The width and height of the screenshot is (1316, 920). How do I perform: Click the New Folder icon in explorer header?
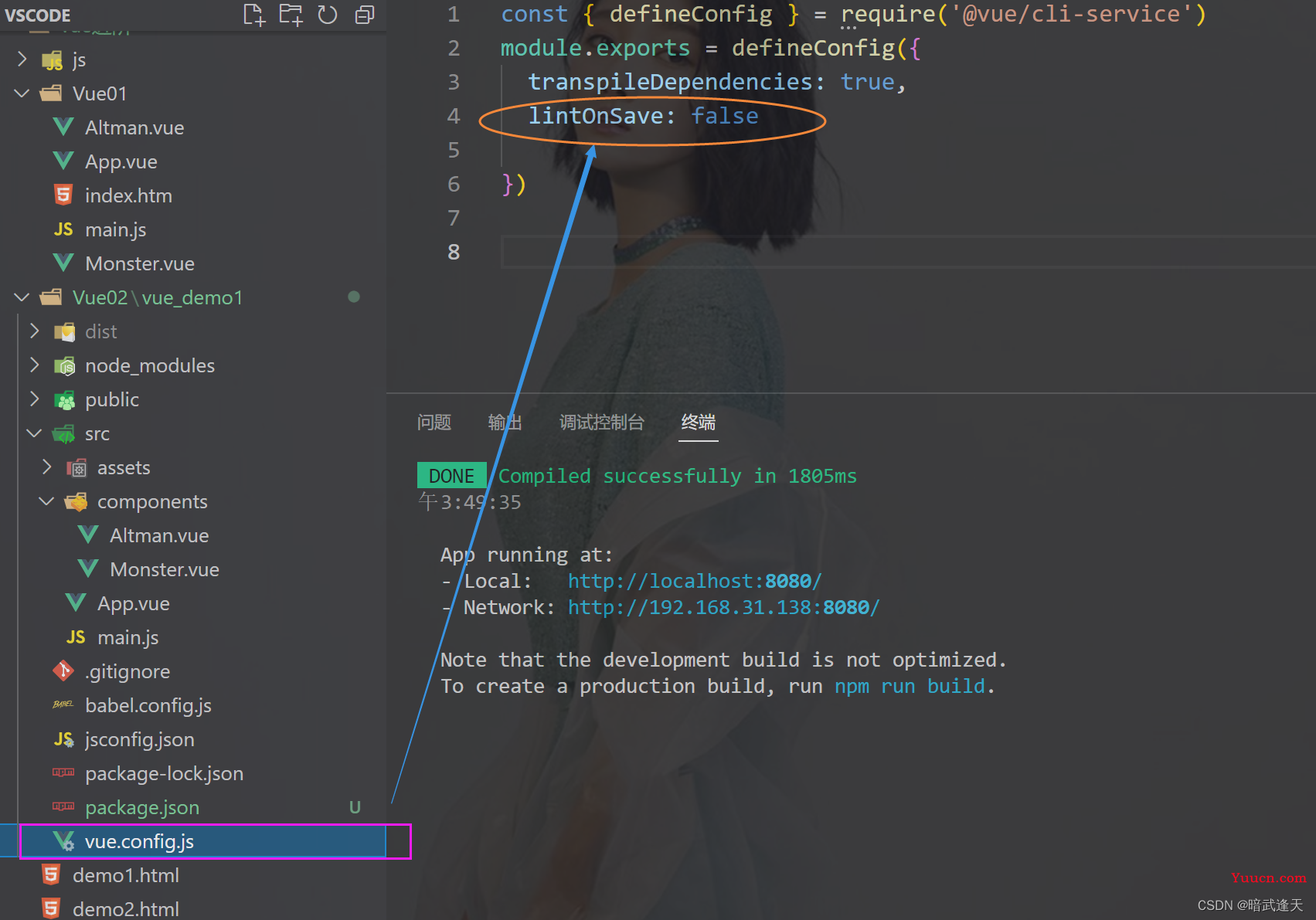[291, 15]
